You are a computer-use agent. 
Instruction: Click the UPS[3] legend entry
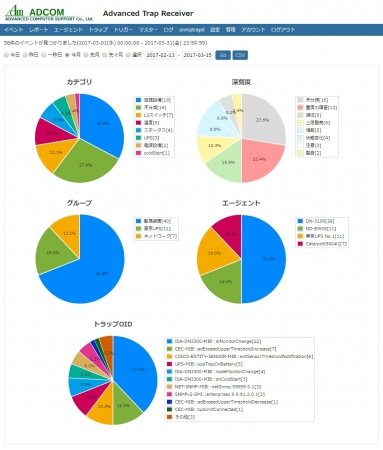147,138
